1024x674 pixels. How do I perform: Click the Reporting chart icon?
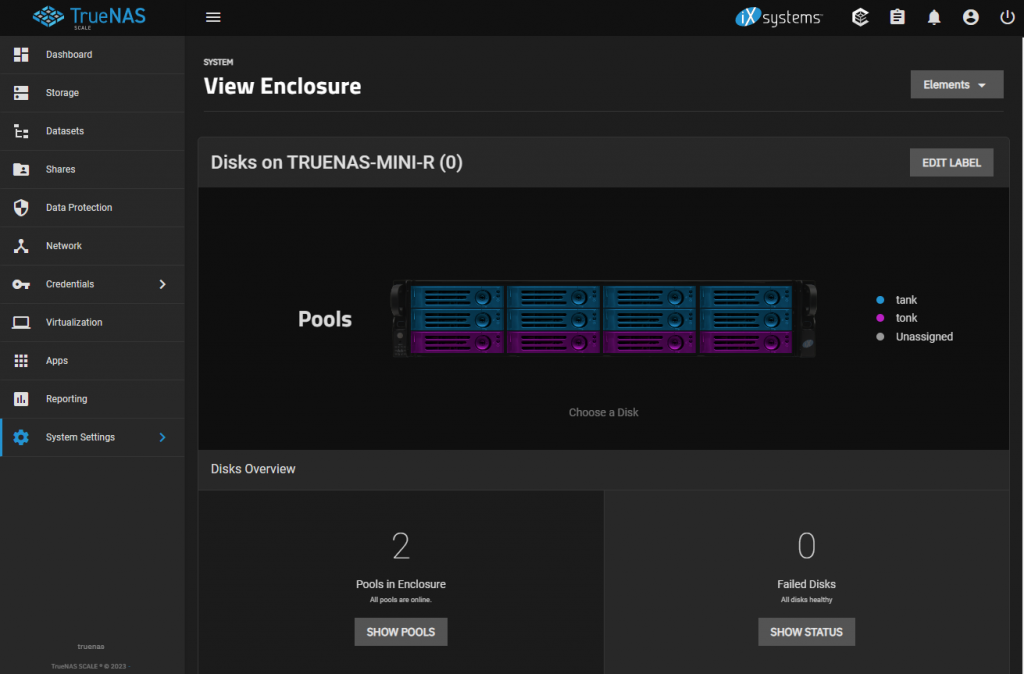pos(21,399)
